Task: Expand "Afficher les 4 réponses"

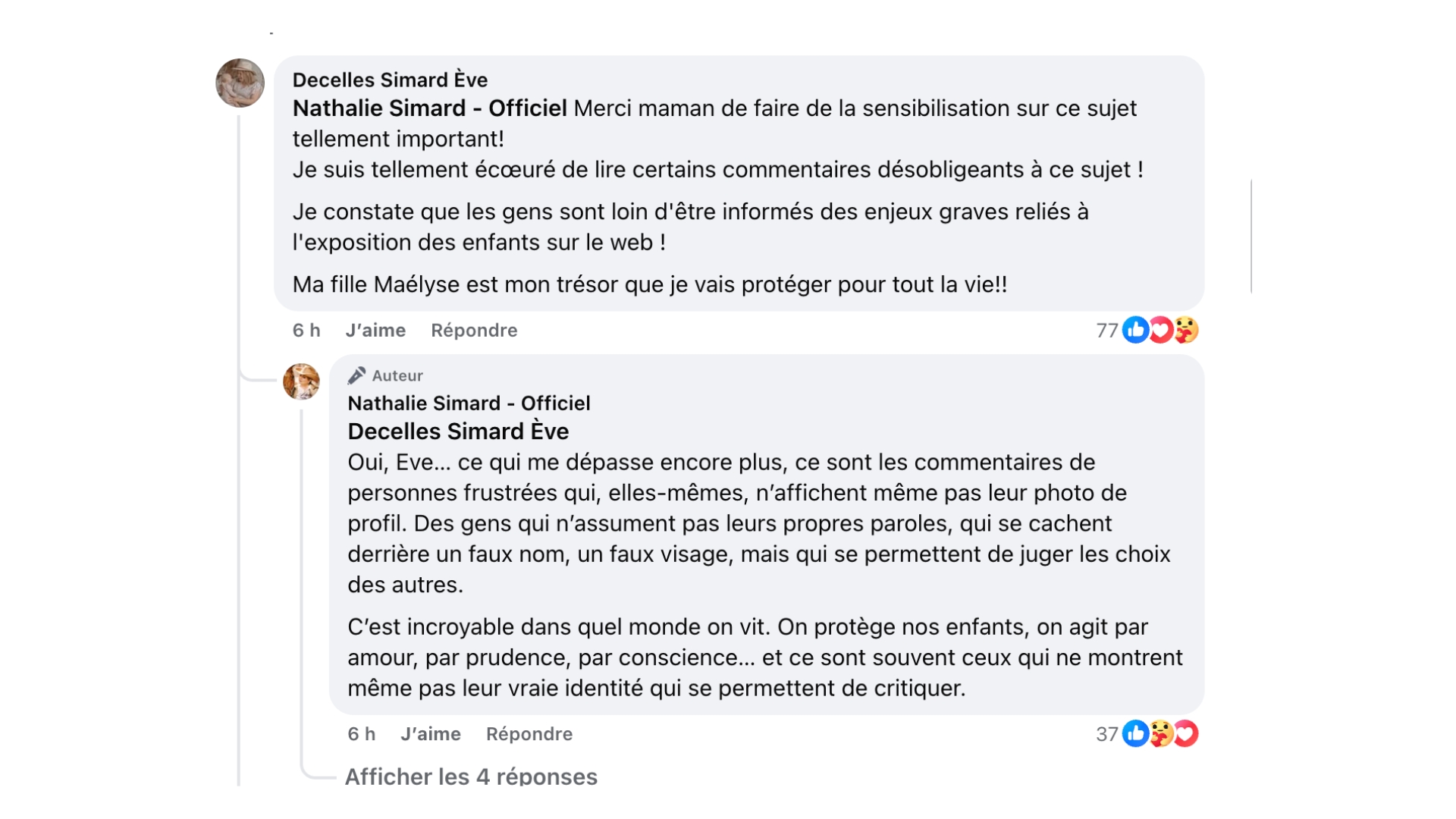Action: (471, 776)
